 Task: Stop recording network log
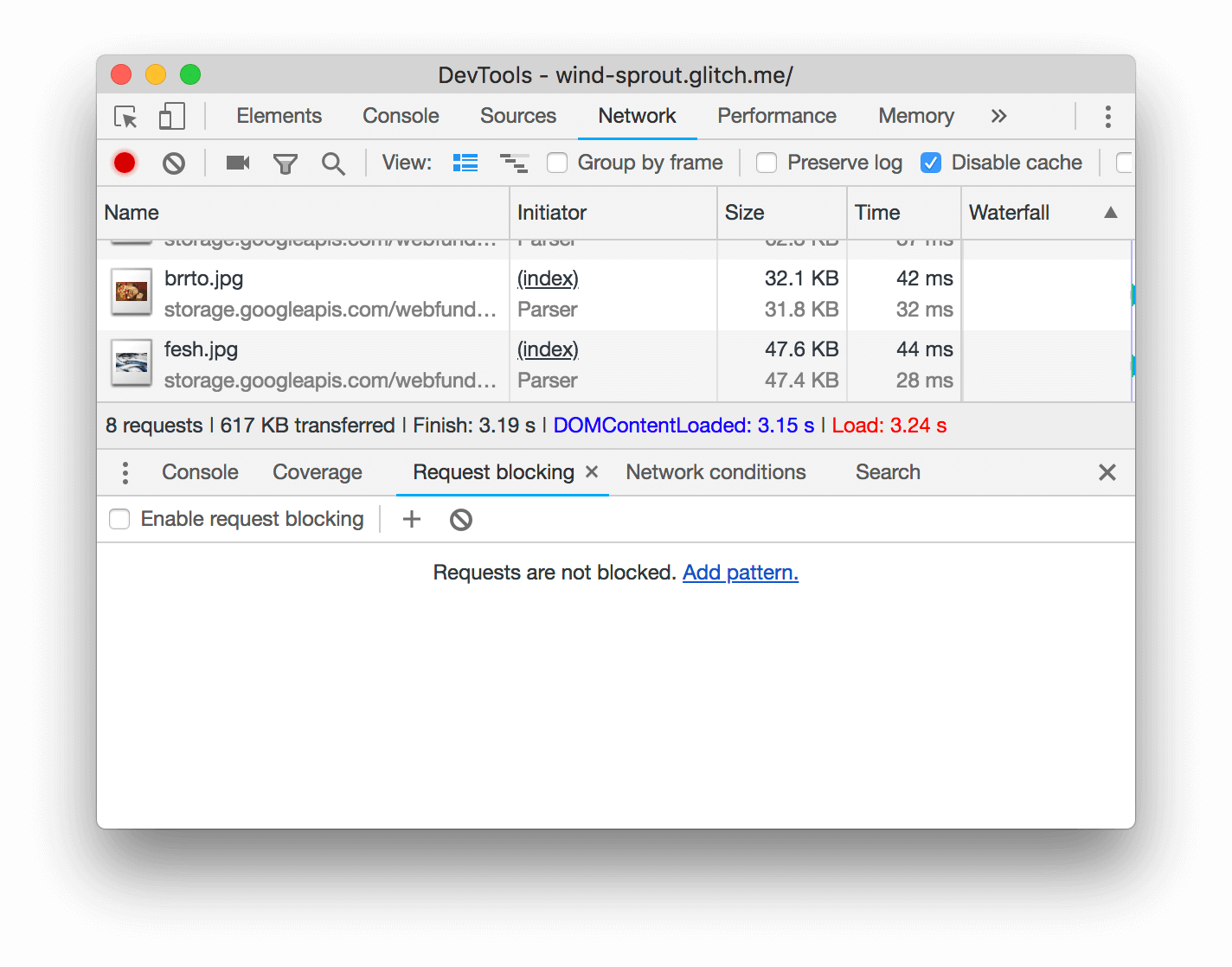(x=124, y=163)
